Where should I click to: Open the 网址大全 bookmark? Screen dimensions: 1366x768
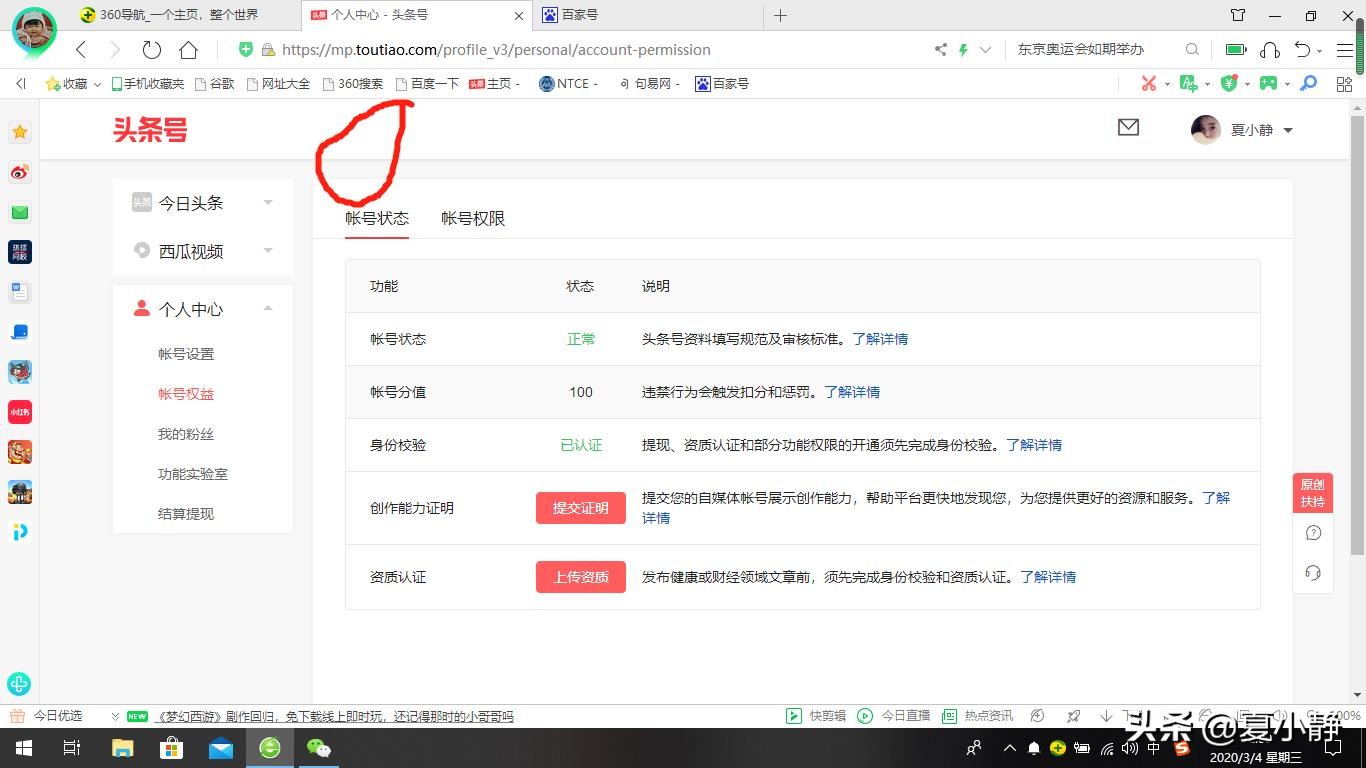278,84
